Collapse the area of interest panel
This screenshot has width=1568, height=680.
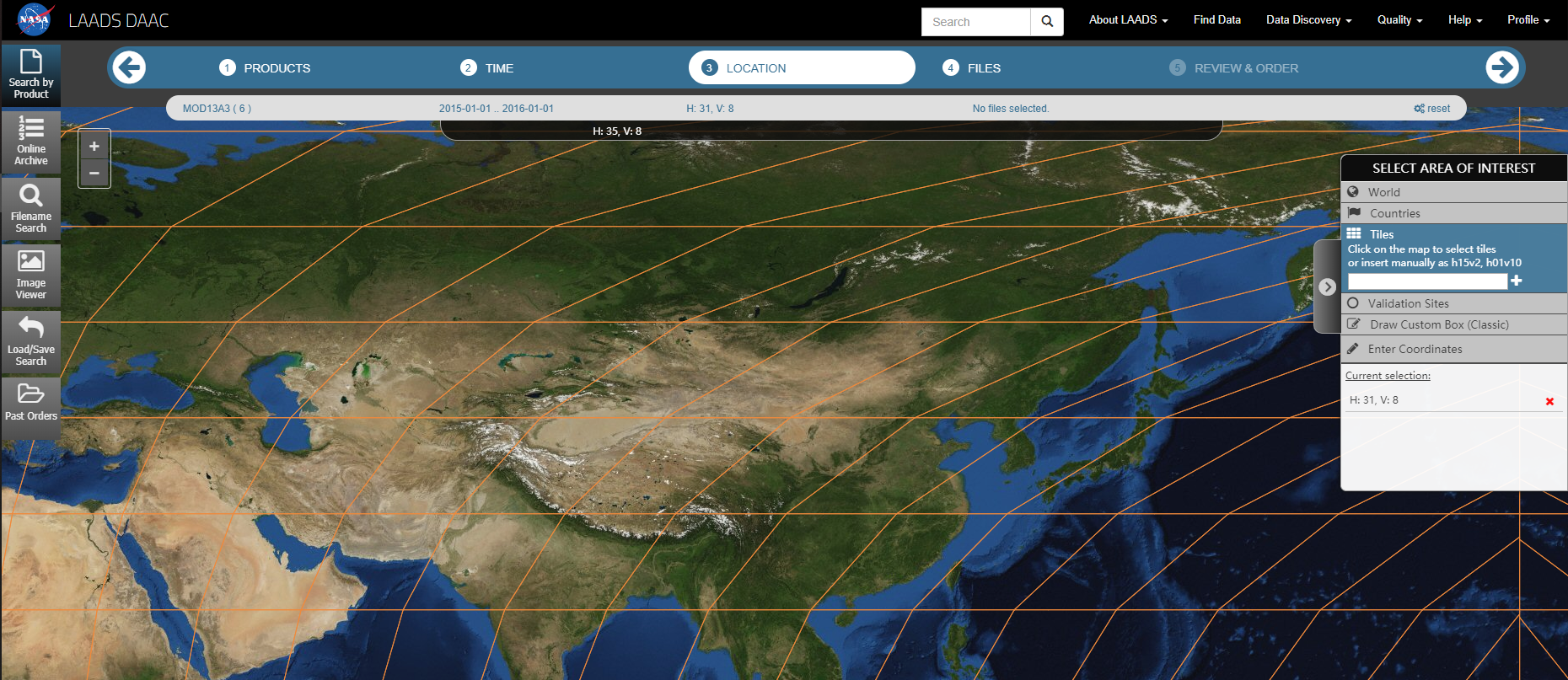(x=1327, y=286)
